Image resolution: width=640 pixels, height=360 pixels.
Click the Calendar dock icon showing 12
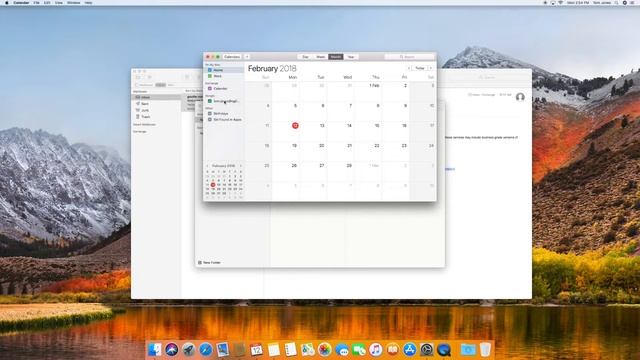pos(257,349)
